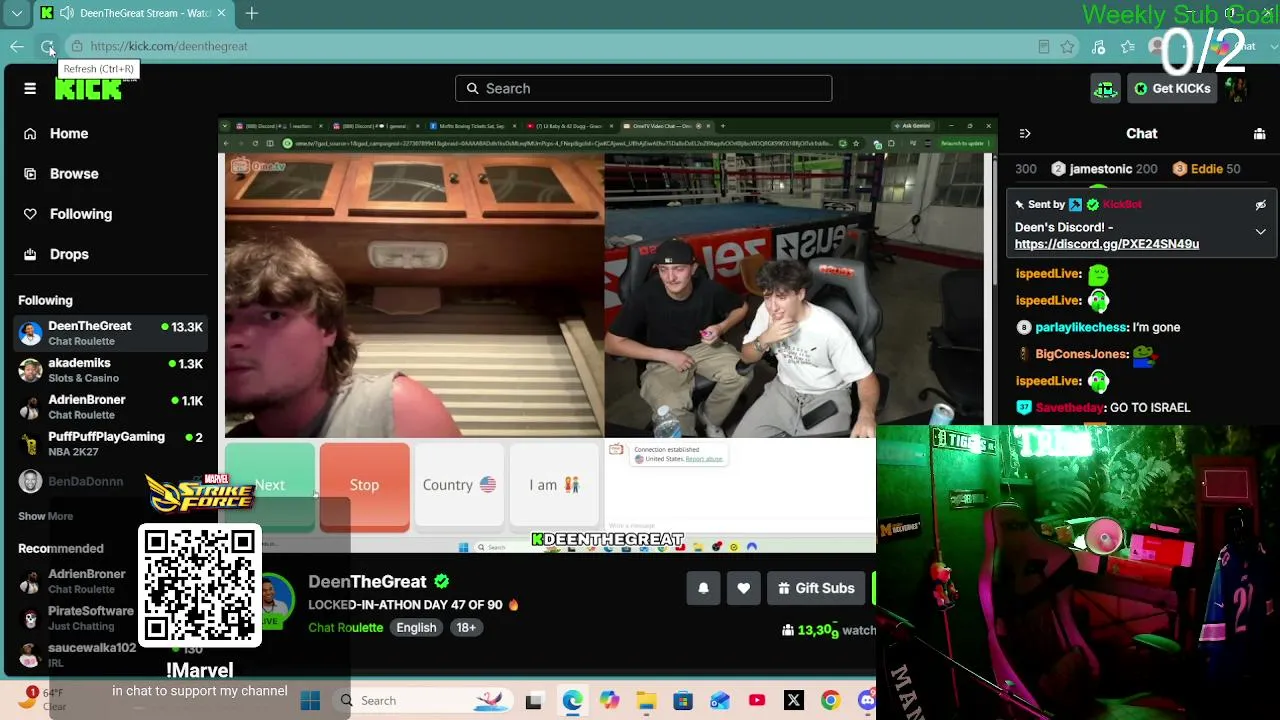The height and width of the screenshot is (720, 1280).
Task: Open PuffPuffPlayGaming channel in Following list
Action: 111,444
